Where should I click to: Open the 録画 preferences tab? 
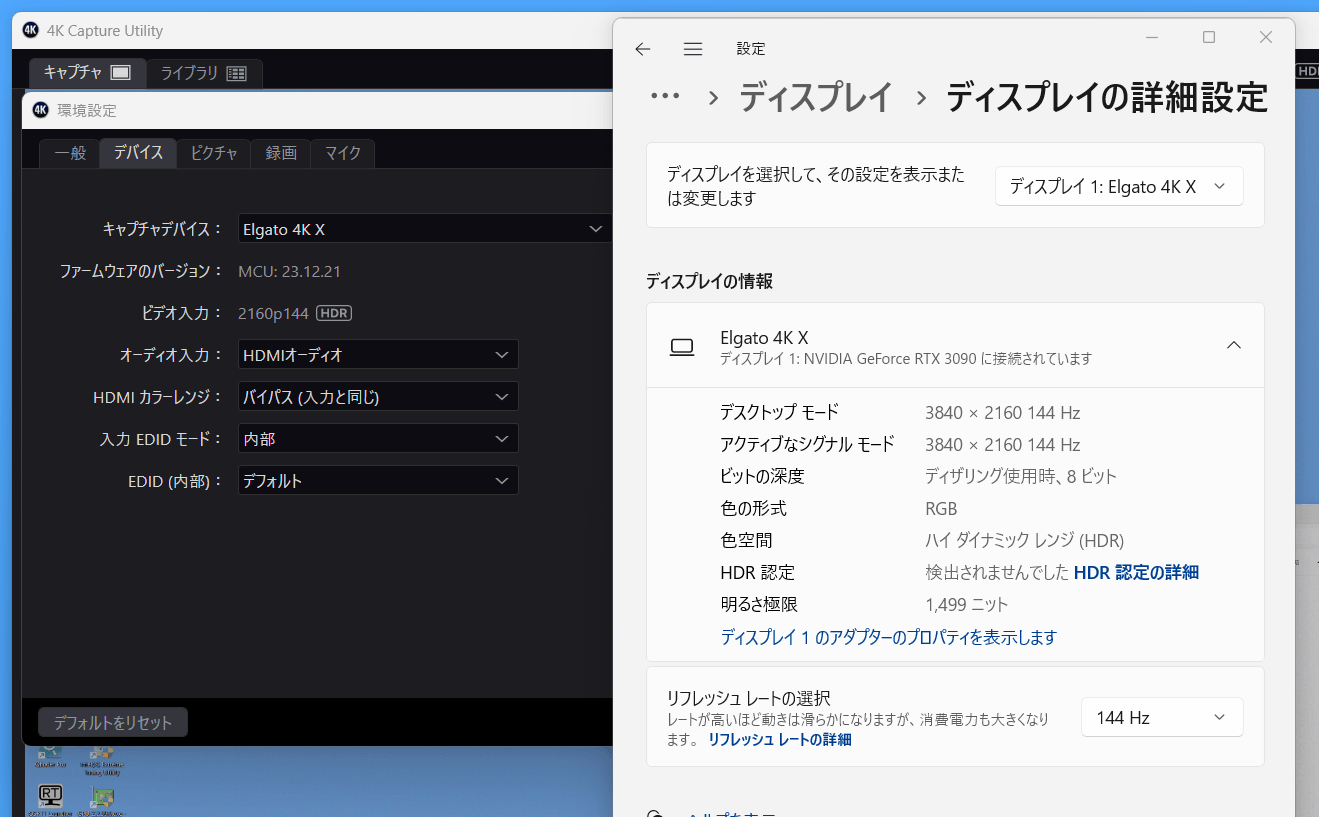point(281,153)
